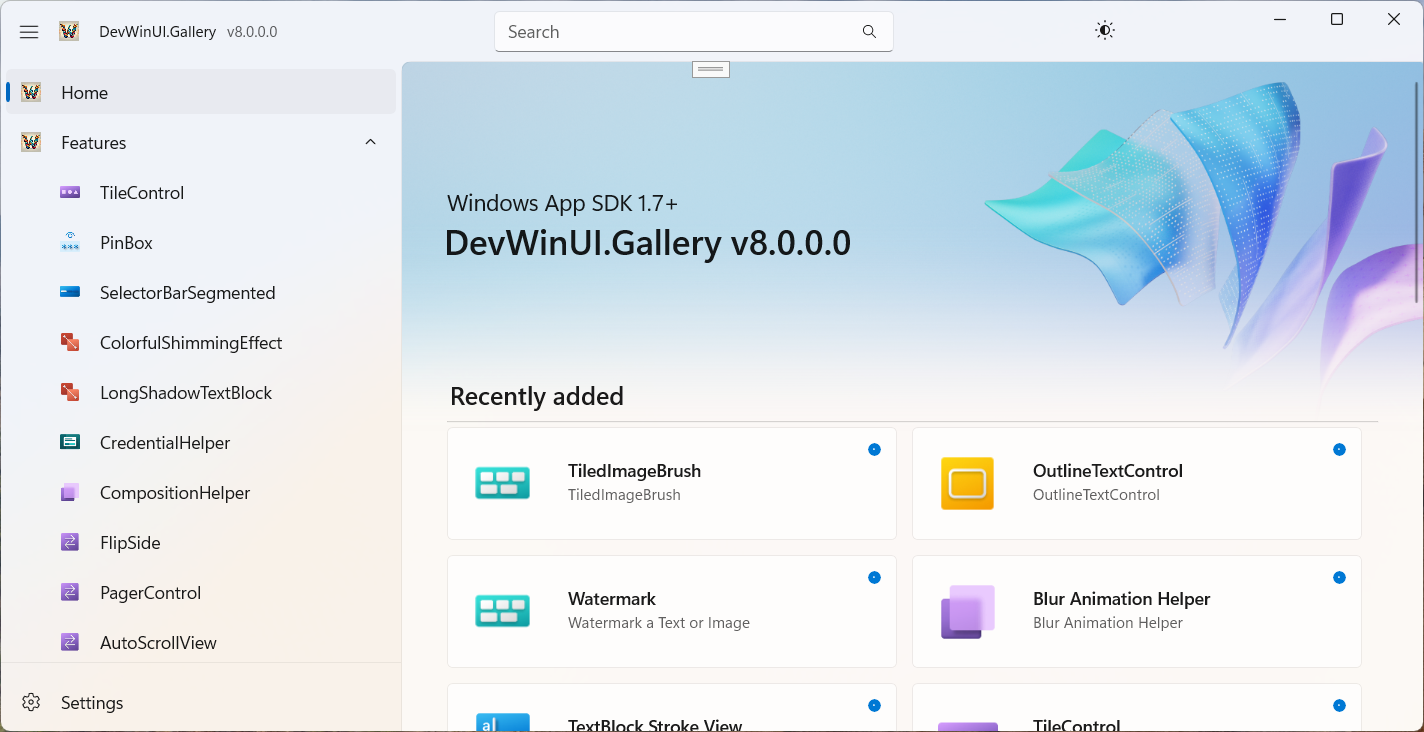This screenshot has width=1424, height=732.
Task: Click the Features icon in sidebar
Action: pos(31,143)
